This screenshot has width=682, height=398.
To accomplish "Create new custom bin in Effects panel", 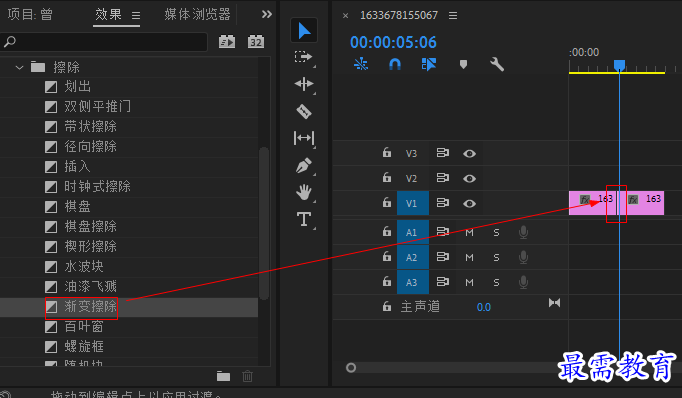I will pyautogui.click(x=224, y=376).
